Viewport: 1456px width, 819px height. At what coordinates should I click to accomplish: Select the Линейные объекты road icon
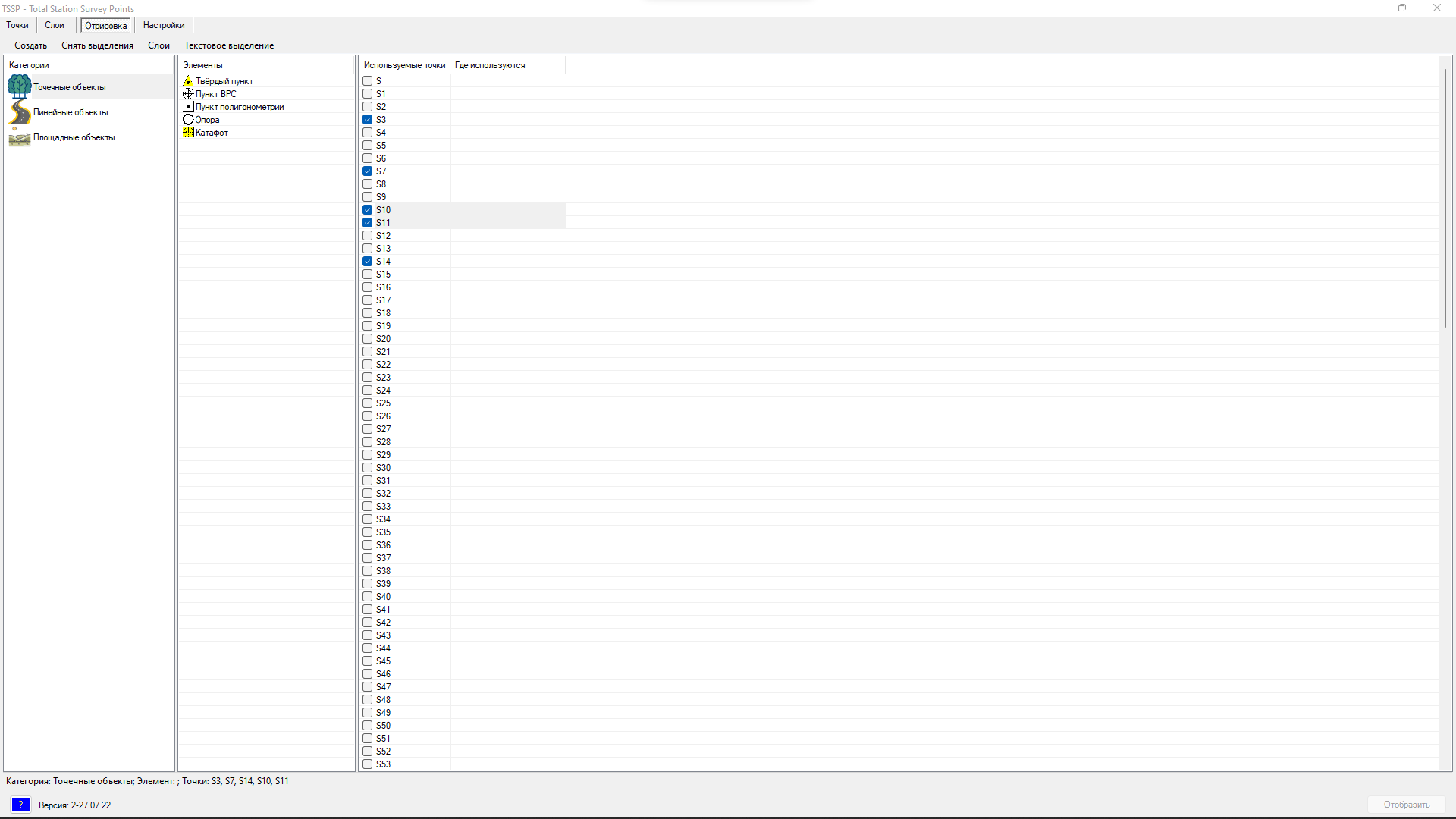(20, 112)
